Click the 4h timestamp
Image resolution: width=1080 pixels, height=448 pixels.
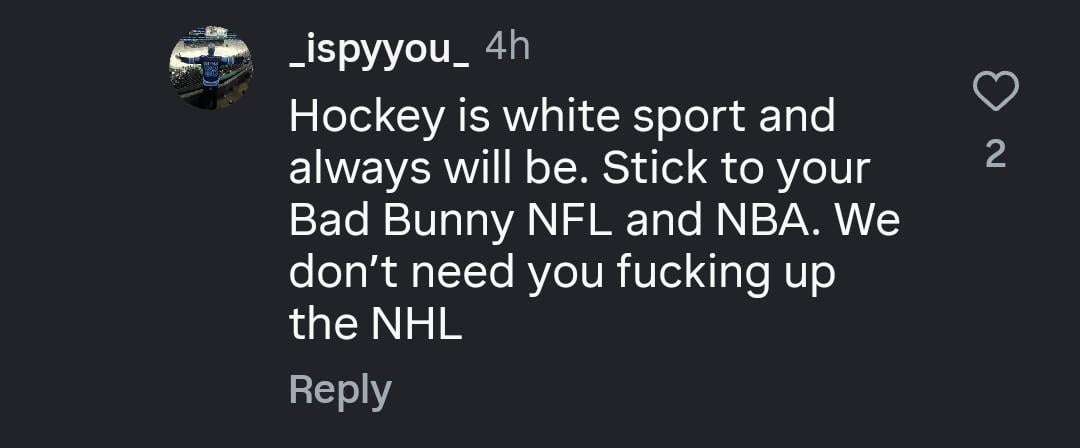(x=506, y=46)
